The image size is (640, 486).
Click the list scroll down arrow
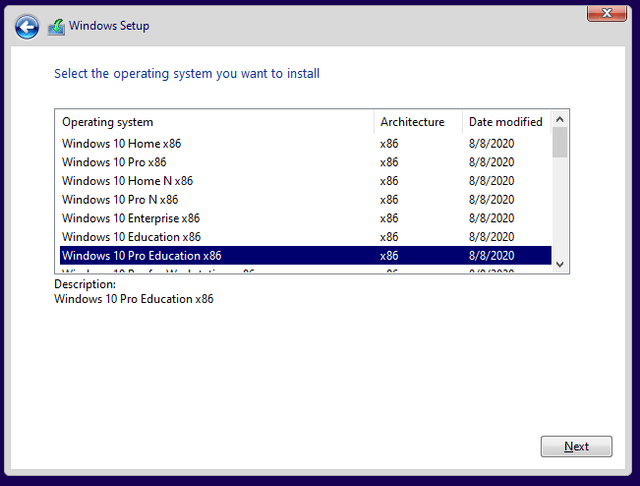(x=560, y=264)
